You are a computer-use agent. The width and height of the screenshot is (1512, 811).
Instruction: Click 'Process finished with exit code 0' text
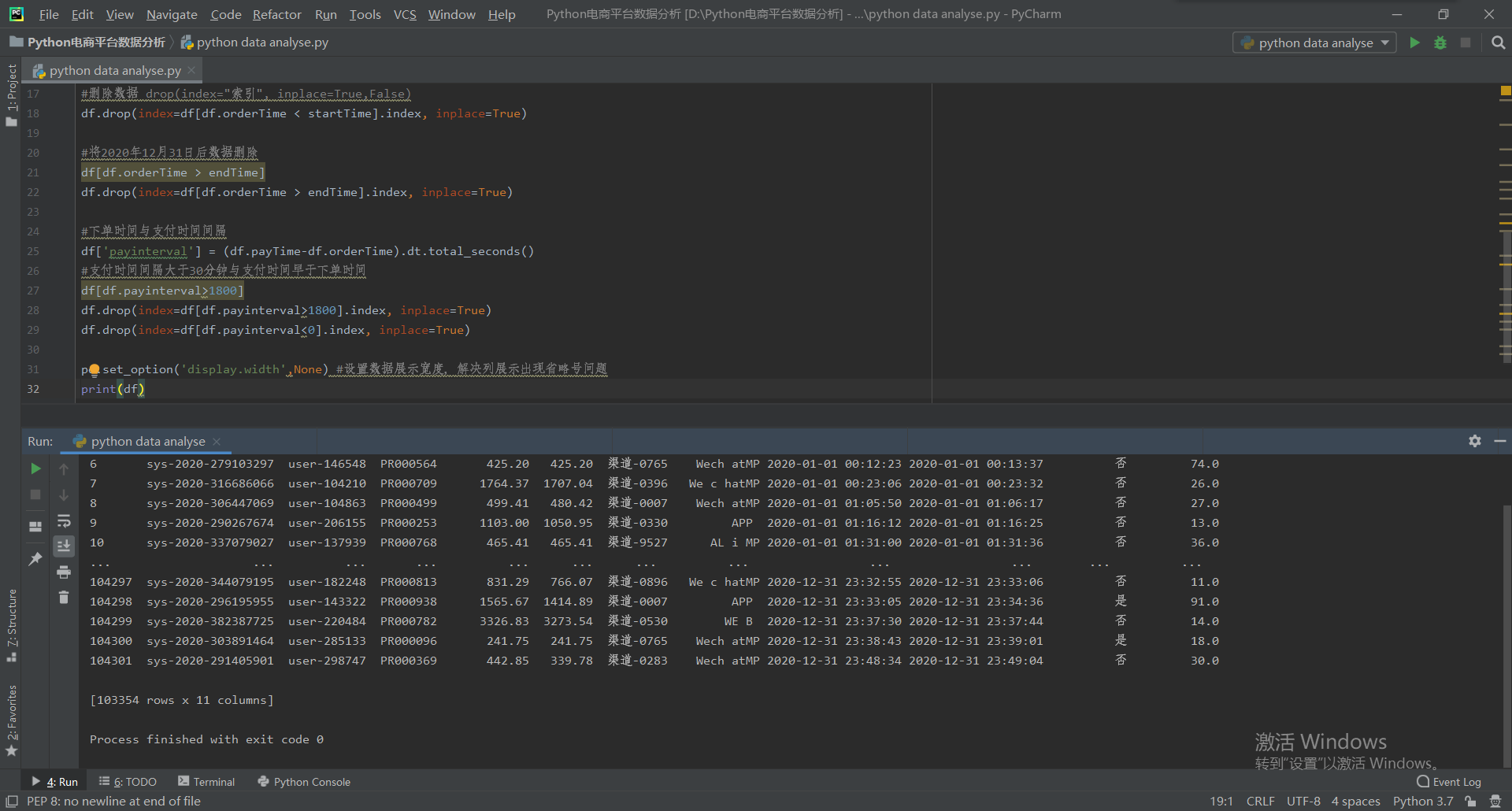click(206, 739)
